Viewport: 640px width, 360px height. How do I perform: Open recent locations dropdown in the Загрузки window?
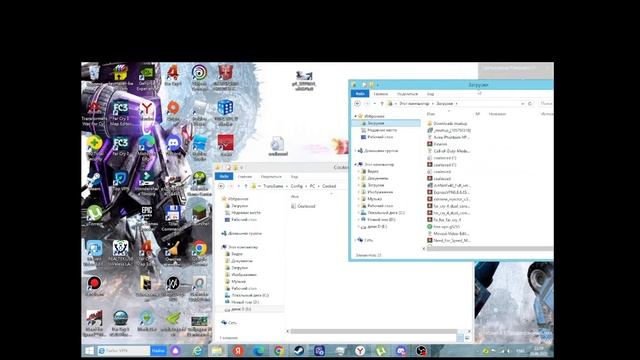click(375, 104)
